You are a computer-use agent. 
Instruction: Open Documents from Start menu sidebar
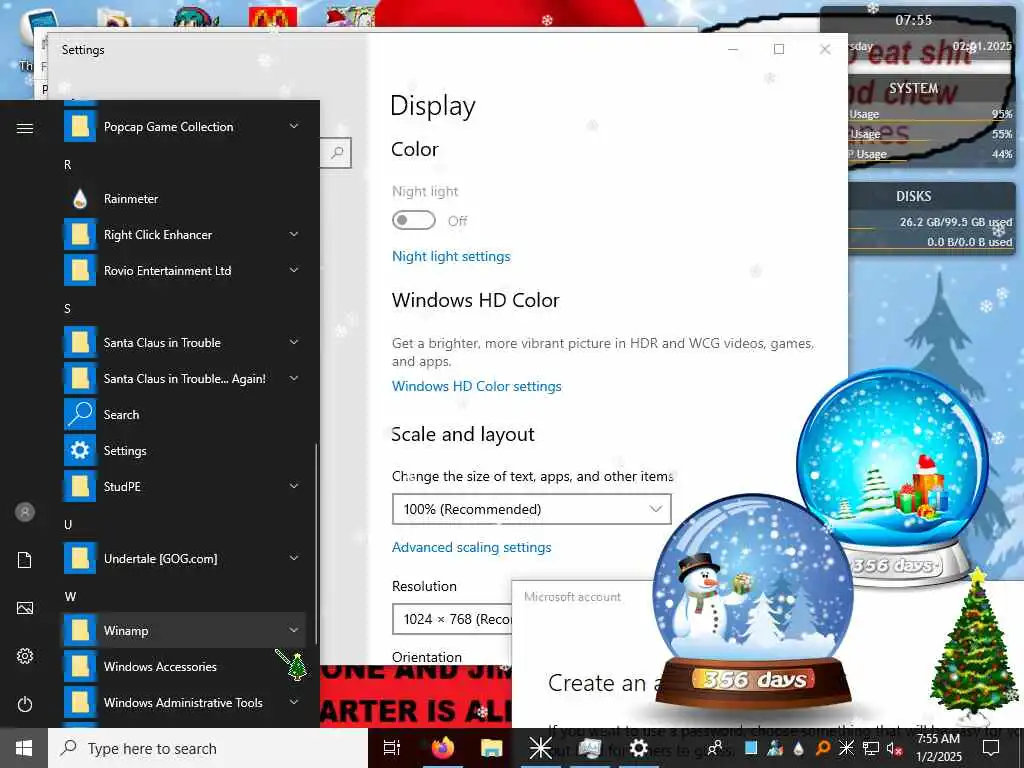click(x=25, y=560)
